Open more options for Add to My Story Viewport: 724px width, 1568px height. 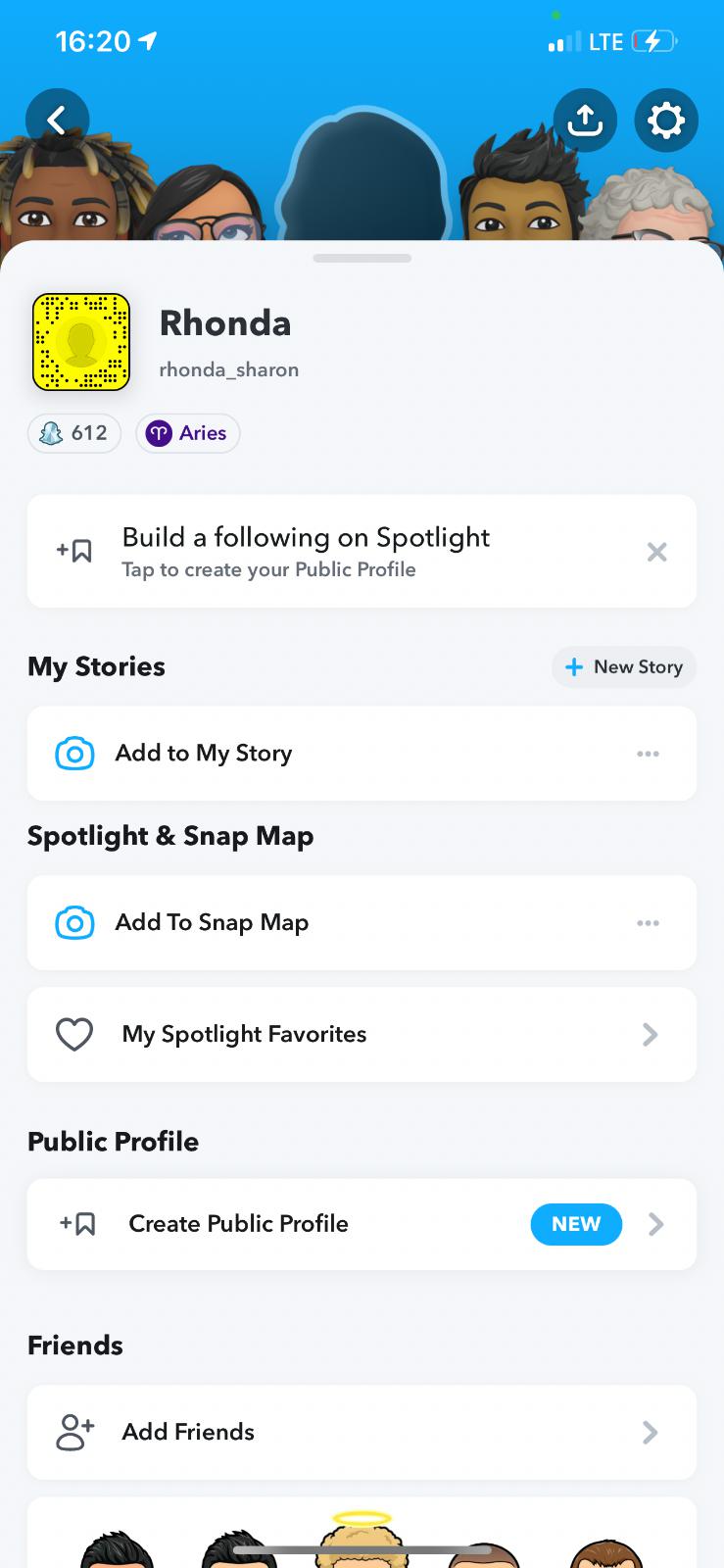pyautogui.click(x=648, y=754)
